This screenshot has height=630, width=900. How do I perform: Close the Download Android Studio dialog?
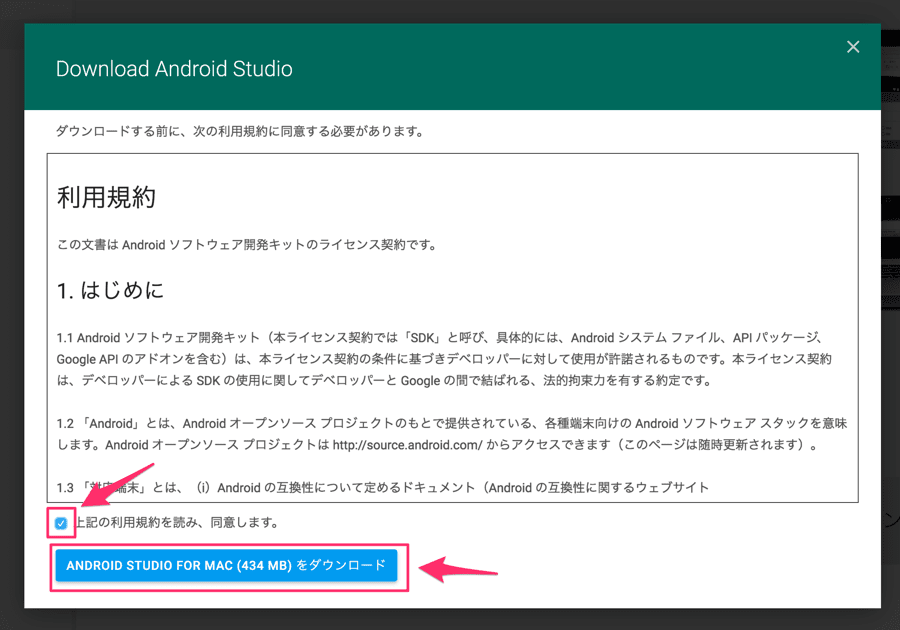(853, 47)
